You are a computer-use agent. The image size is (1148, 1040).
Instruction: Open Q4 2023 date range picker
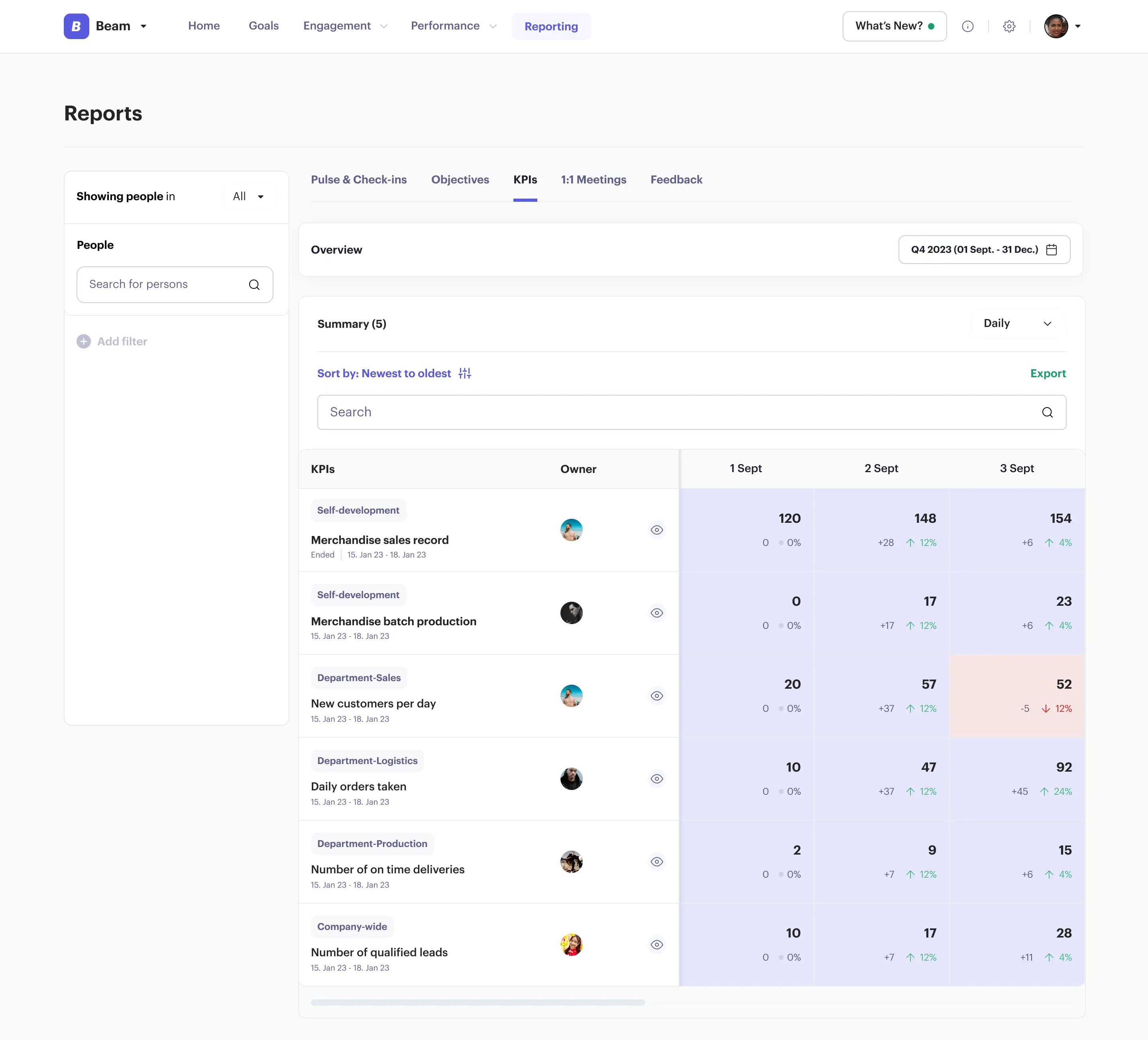click(984, 250)
